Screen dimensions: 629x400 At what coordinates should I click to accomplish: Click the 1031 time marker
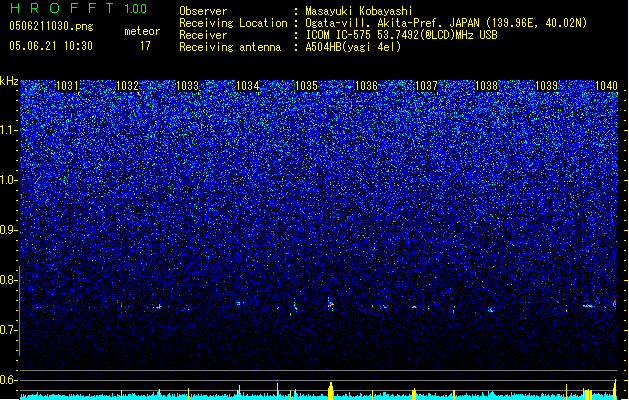(x=67, y=86)
